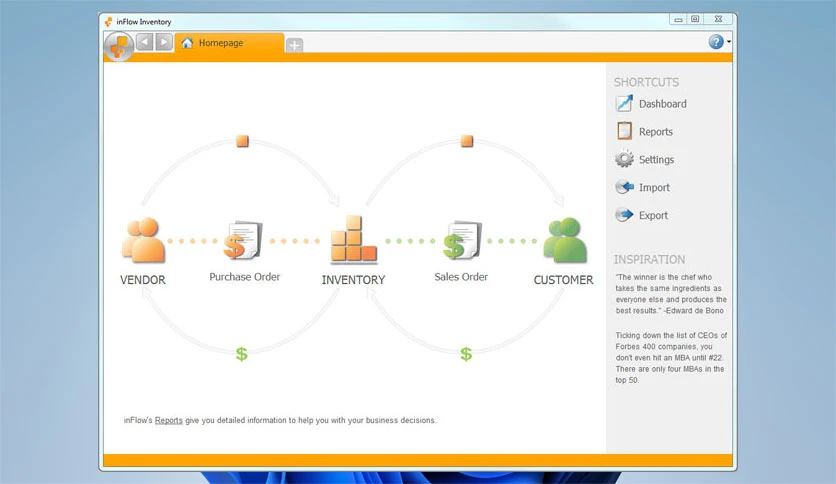Open the Export shortcut label
Screen dimensions: 836x484
point(653,215)
